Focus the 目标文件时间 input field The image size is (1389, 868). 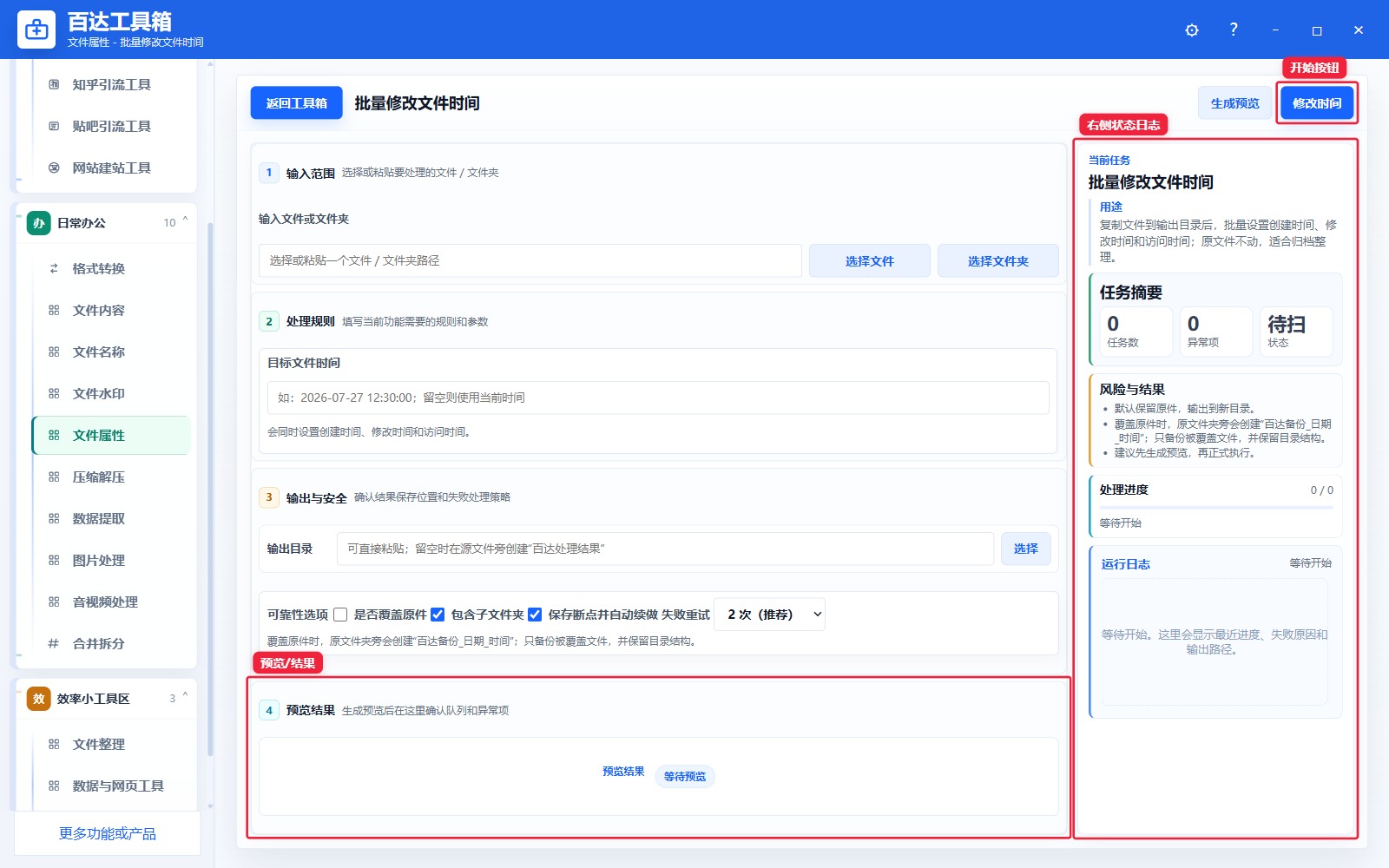pyautogui.click(x=658, y=398)
